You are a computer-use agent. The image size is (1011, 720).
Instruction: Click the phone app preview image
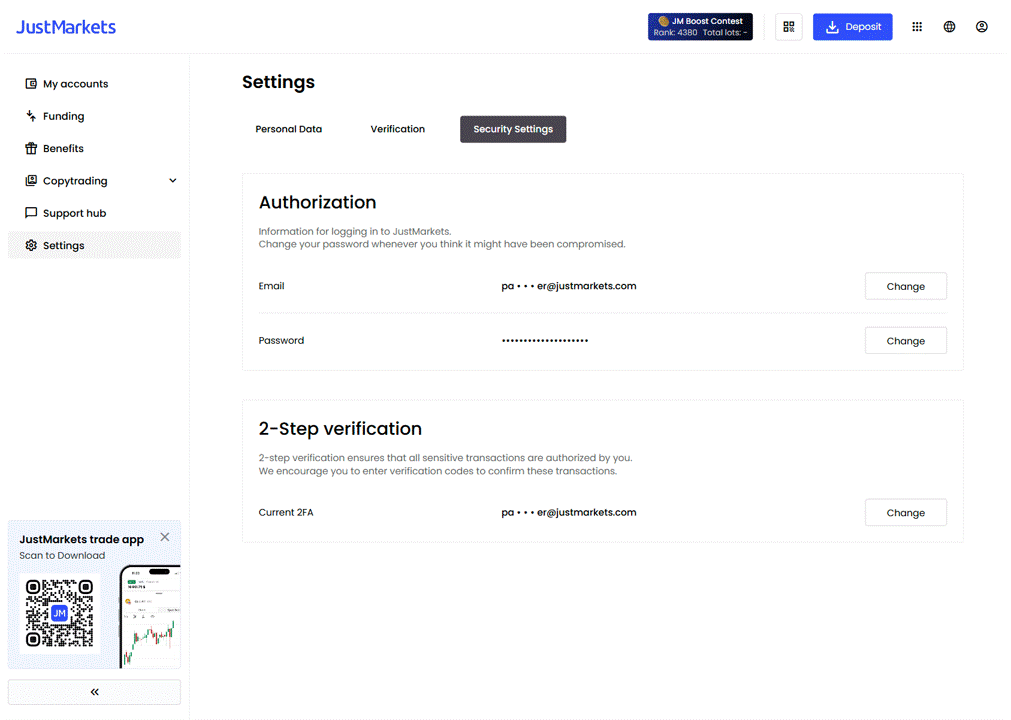(150, 616)
